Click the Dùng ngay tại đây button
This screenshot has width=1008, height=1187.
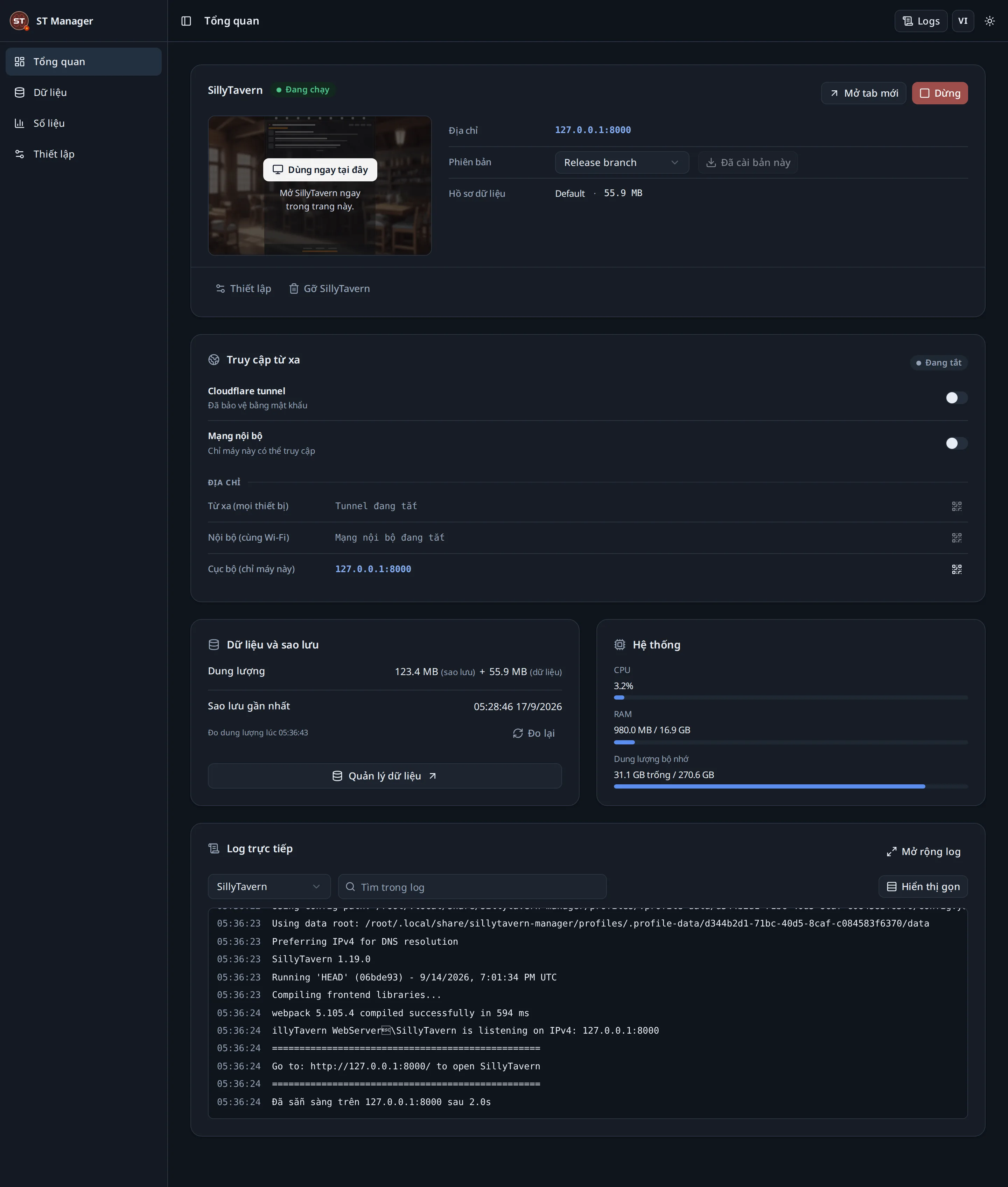(320, 170)
